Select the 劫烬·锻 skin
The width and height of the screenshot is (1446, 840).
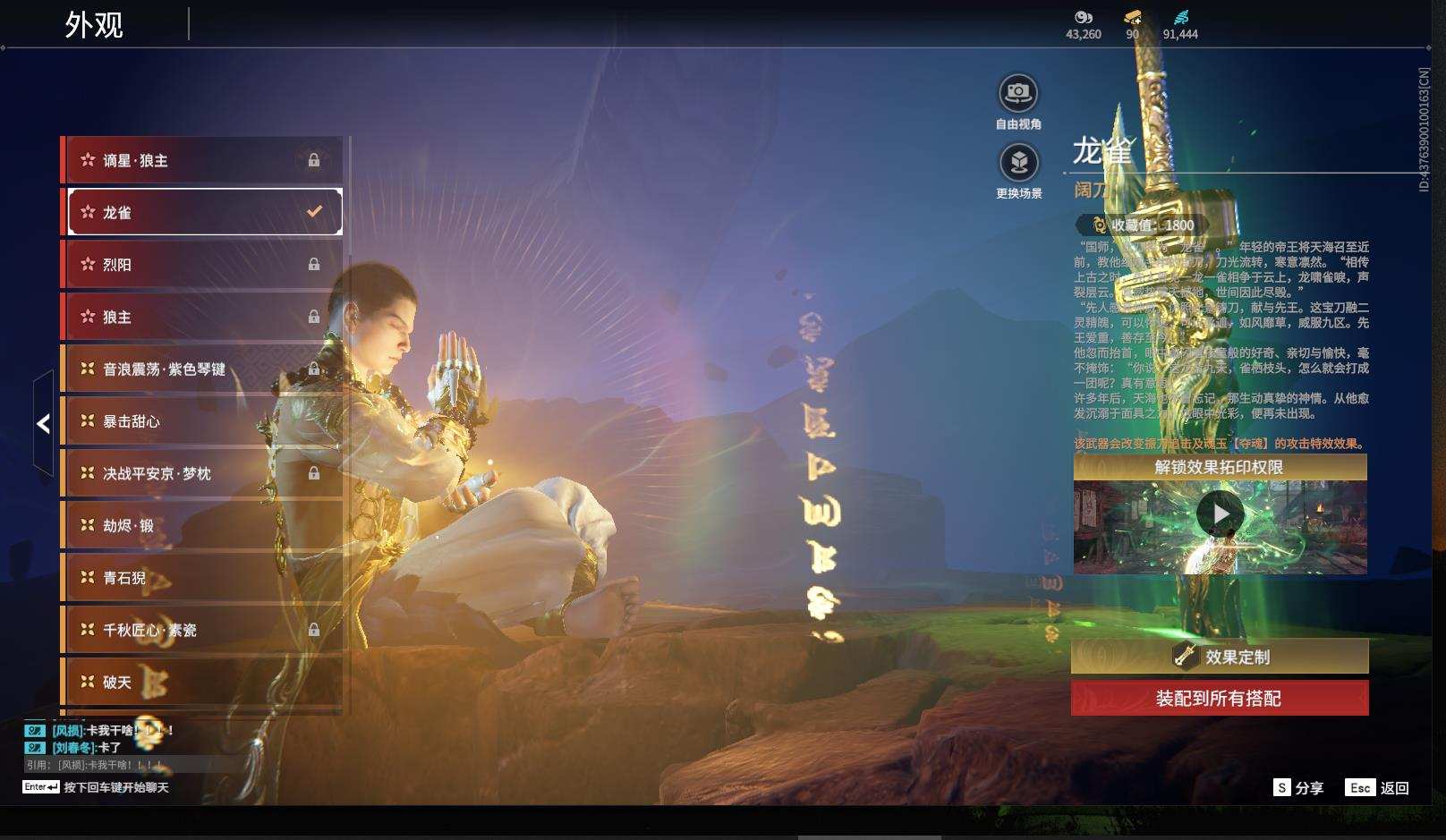coord(202,525)
